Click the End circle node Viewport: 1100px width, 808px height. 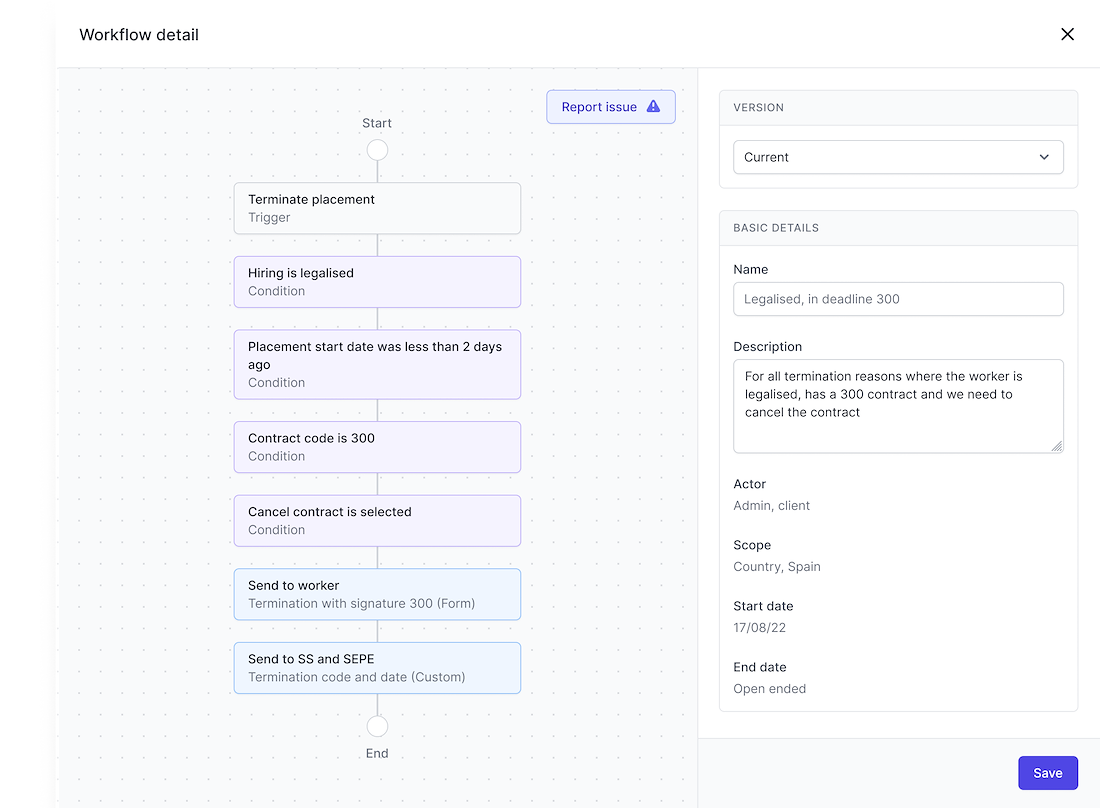click(x=377, y=726)
